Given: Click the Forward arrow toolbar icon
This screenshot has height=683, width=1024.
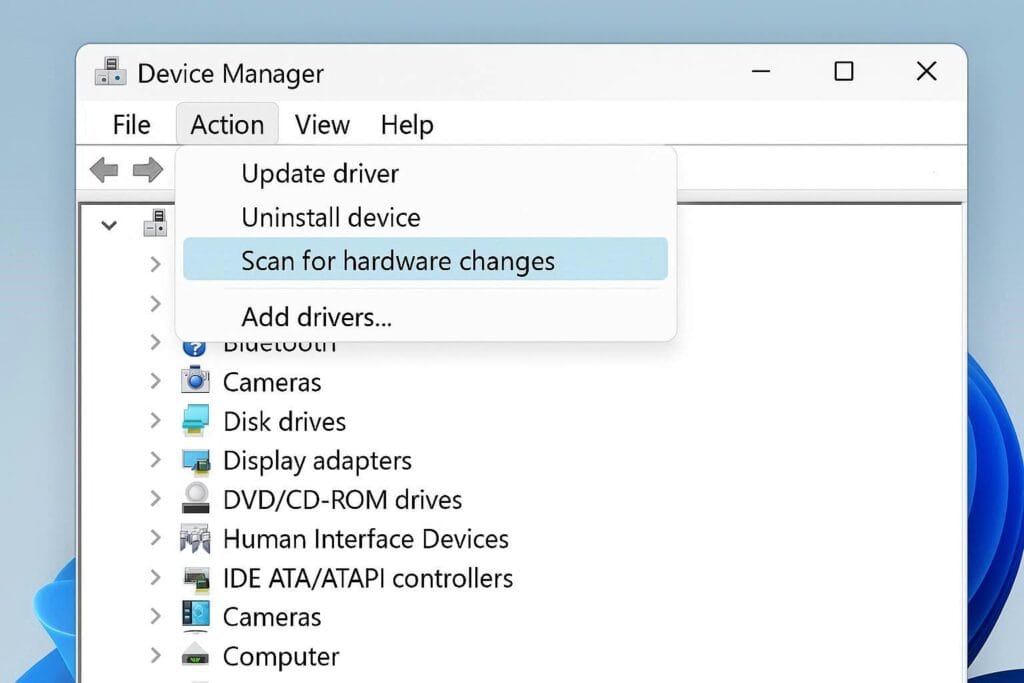Looking at the screenshot, I should click(147, 170).
